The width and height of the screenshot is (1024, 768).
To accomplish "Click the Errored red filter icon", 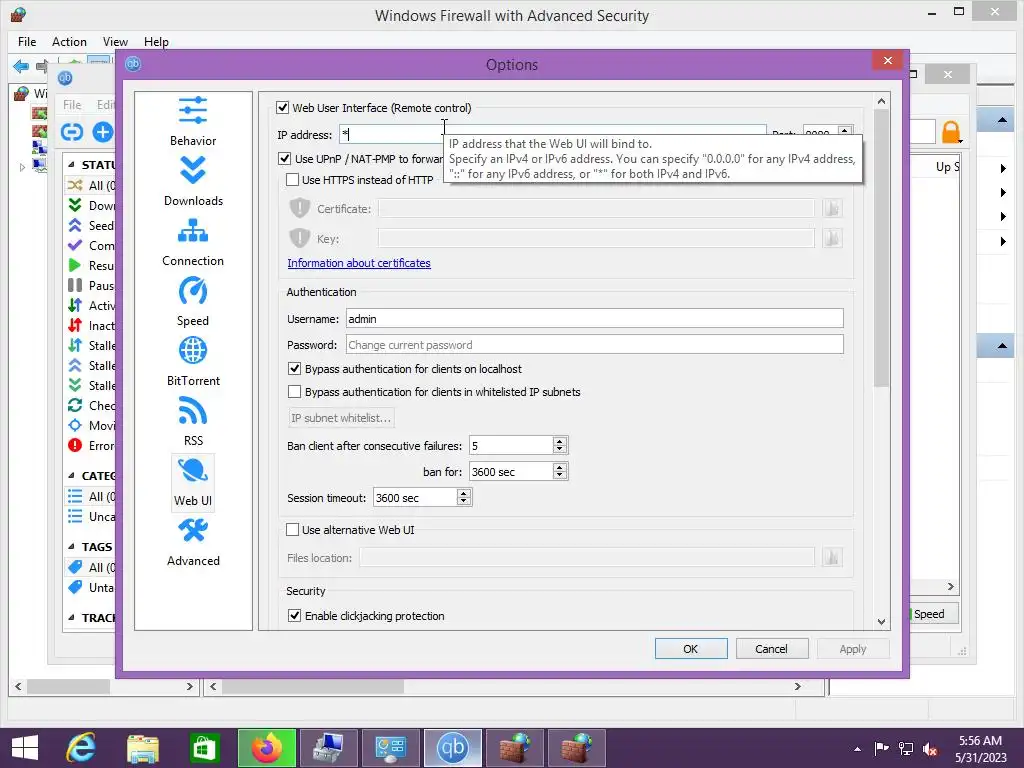I will point(75,445).
